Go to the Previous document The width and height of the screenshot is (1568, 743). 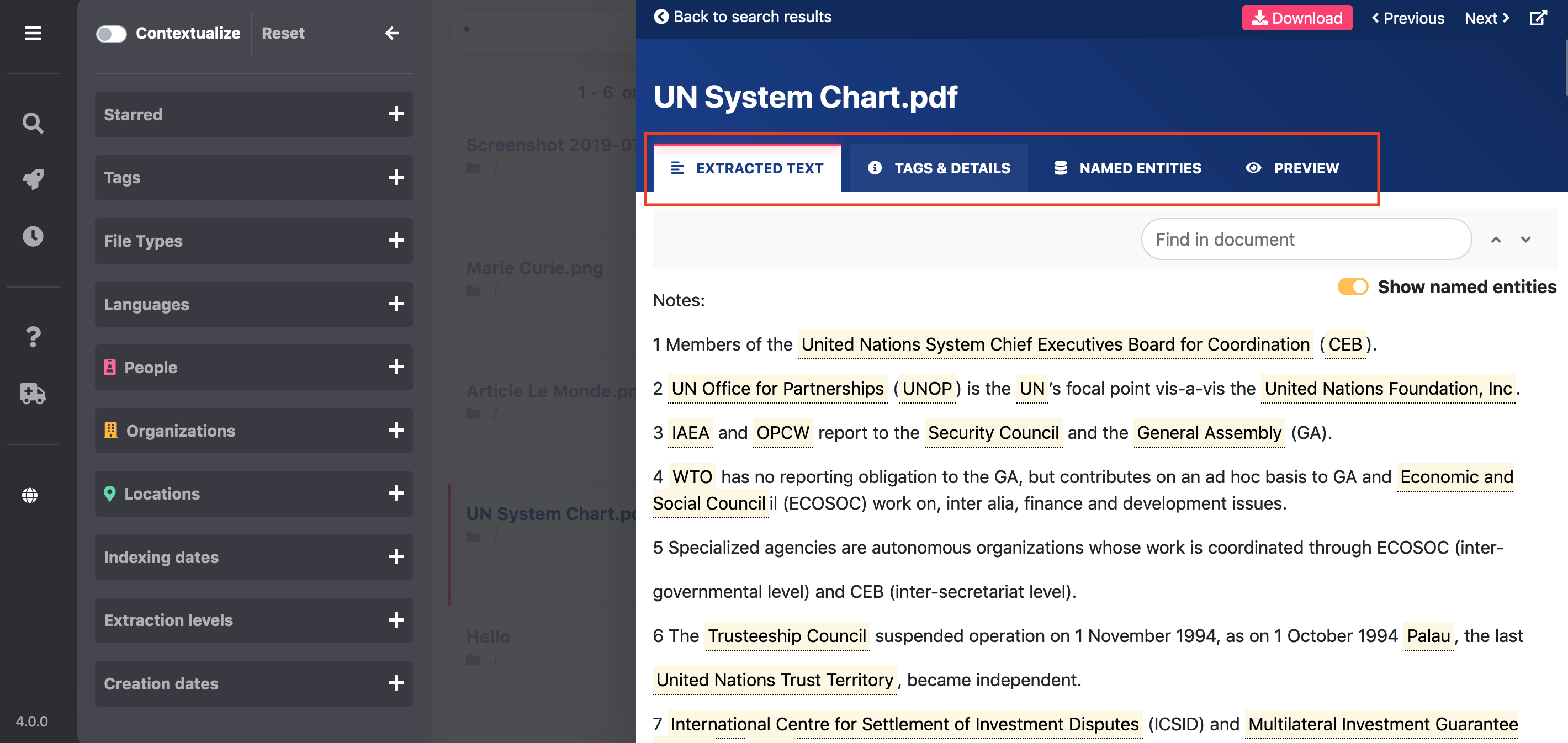[x=1407, y=18]
